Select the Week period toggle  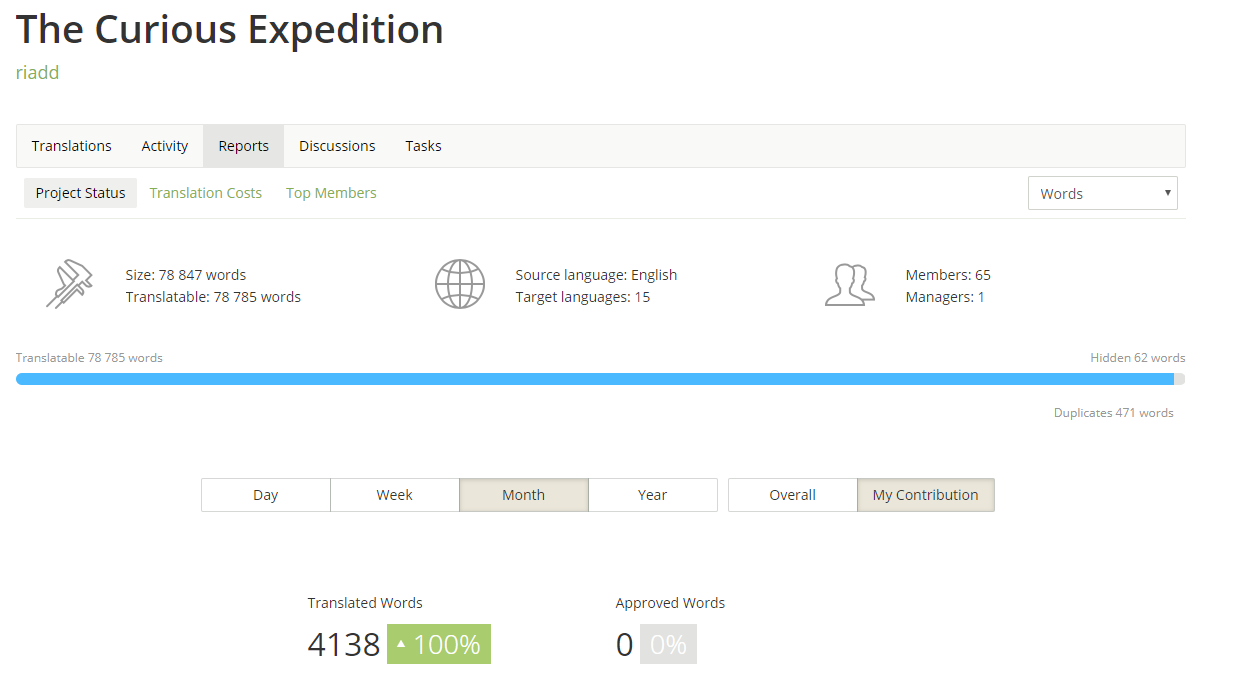395,495
